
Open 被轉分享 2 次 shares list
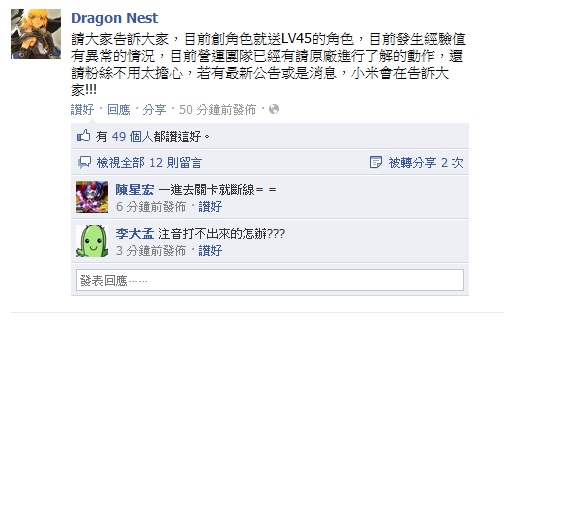pyautogui.click(x=426, y=163)
